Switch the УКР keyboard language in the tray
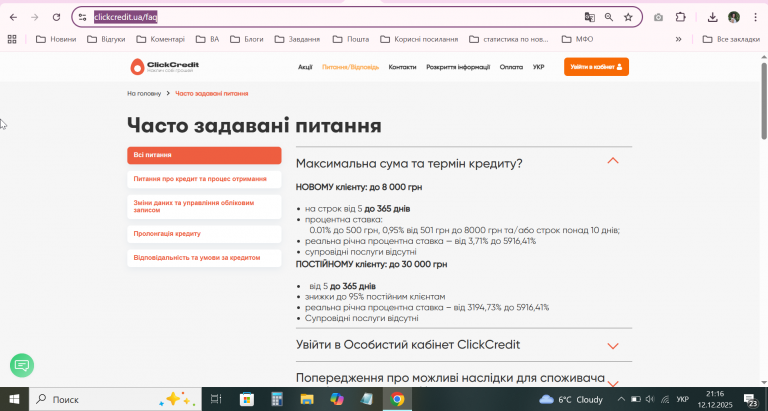Screen dimensions: 768x411 [682, 399]
